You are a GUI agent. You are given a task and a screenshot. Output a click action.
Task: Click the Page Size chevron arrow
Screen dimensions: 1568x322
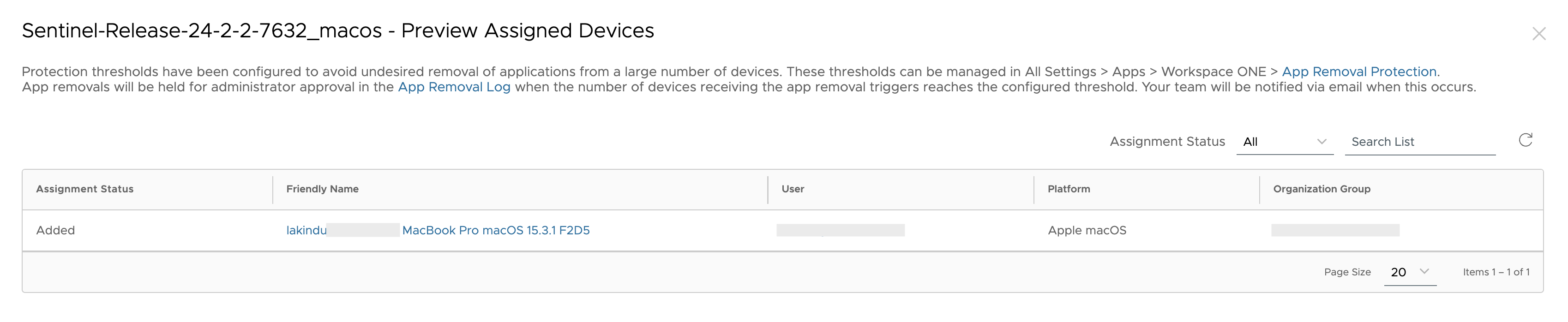pos(1424,271)
